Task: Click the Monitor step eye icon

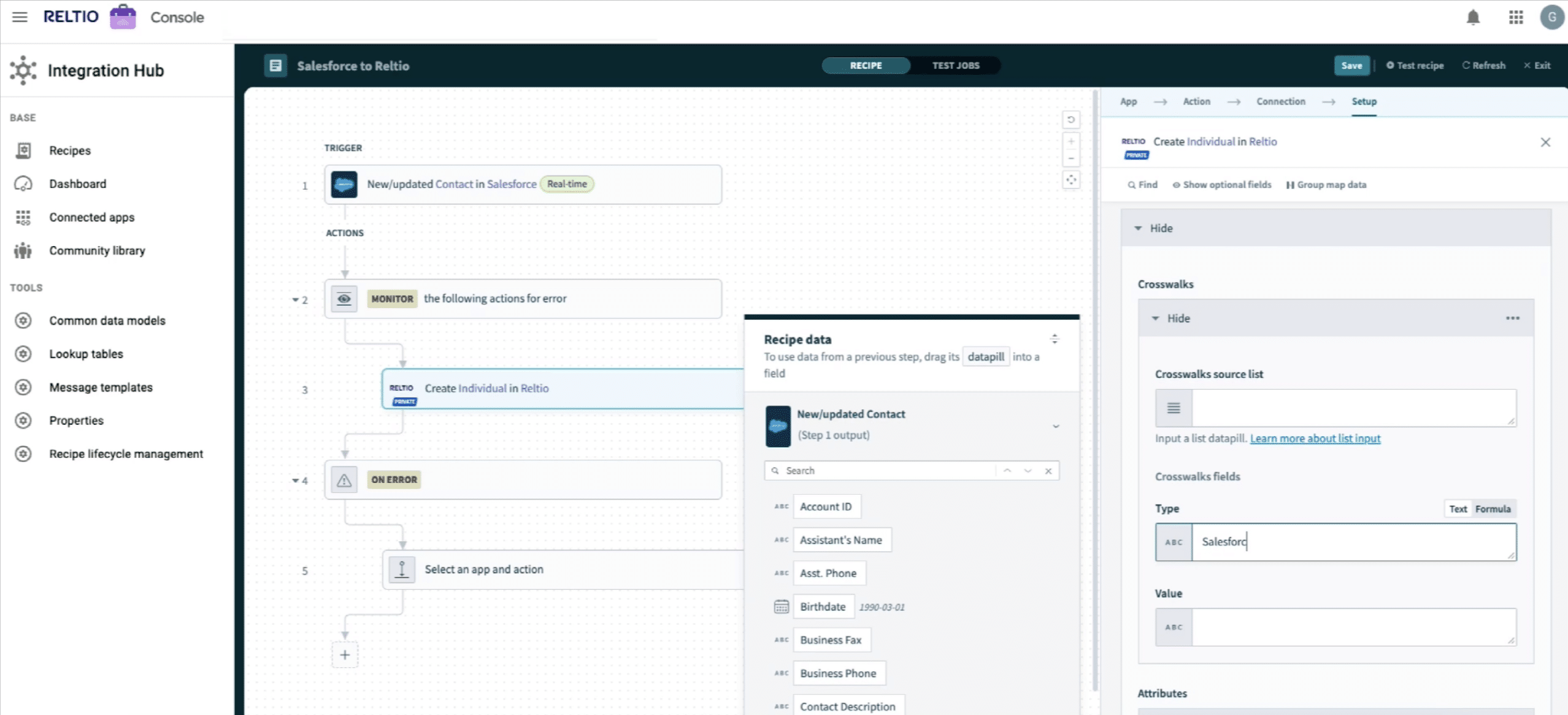Action: pos(344,299)
